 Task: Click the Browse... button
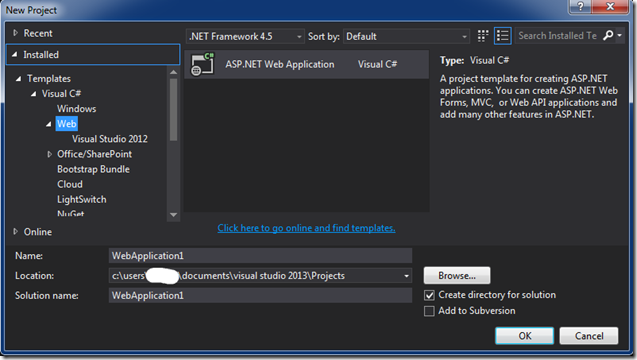click(x=457, y=275)
